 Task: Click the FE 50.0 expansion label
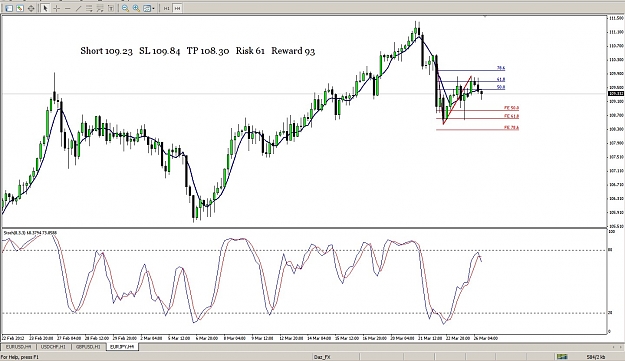[x=511, y=108]
